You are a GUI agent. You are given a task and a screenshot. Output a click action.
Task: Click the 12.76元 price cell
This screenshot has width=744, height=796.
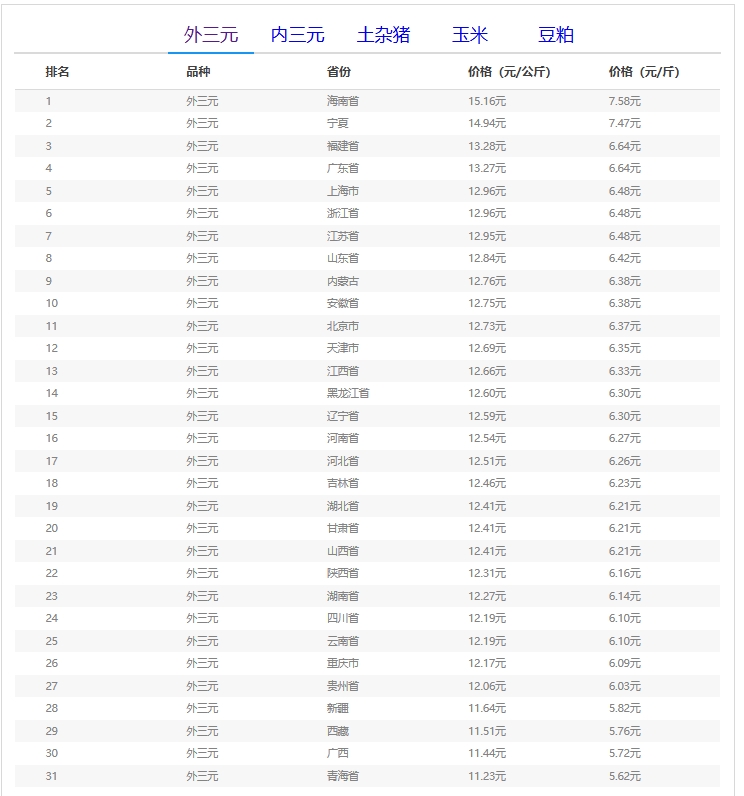[487, 281]
